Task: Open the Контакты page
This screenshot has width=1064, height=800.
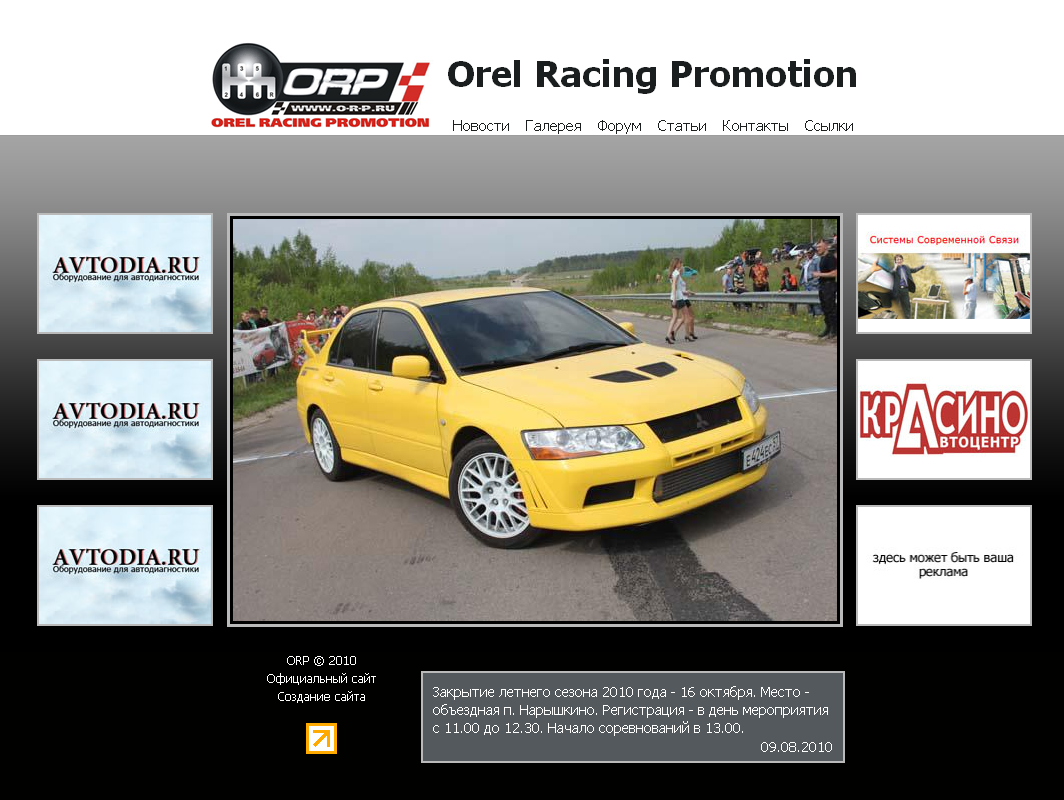Action: [755, 126]
